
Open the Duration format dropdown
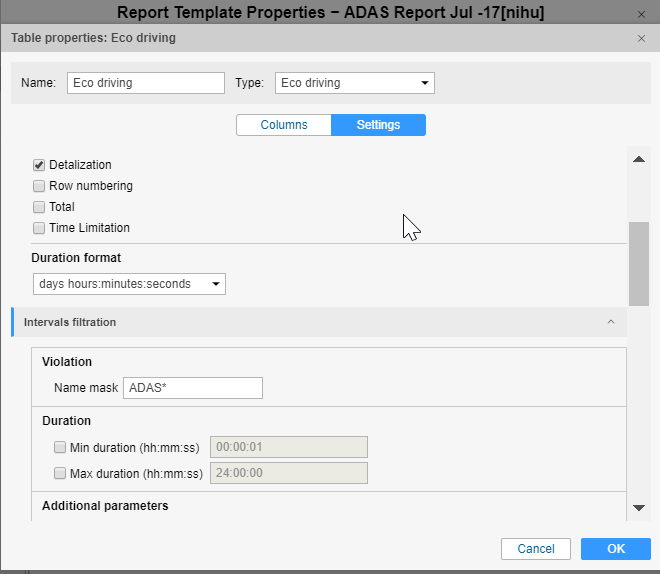(129, 284)
